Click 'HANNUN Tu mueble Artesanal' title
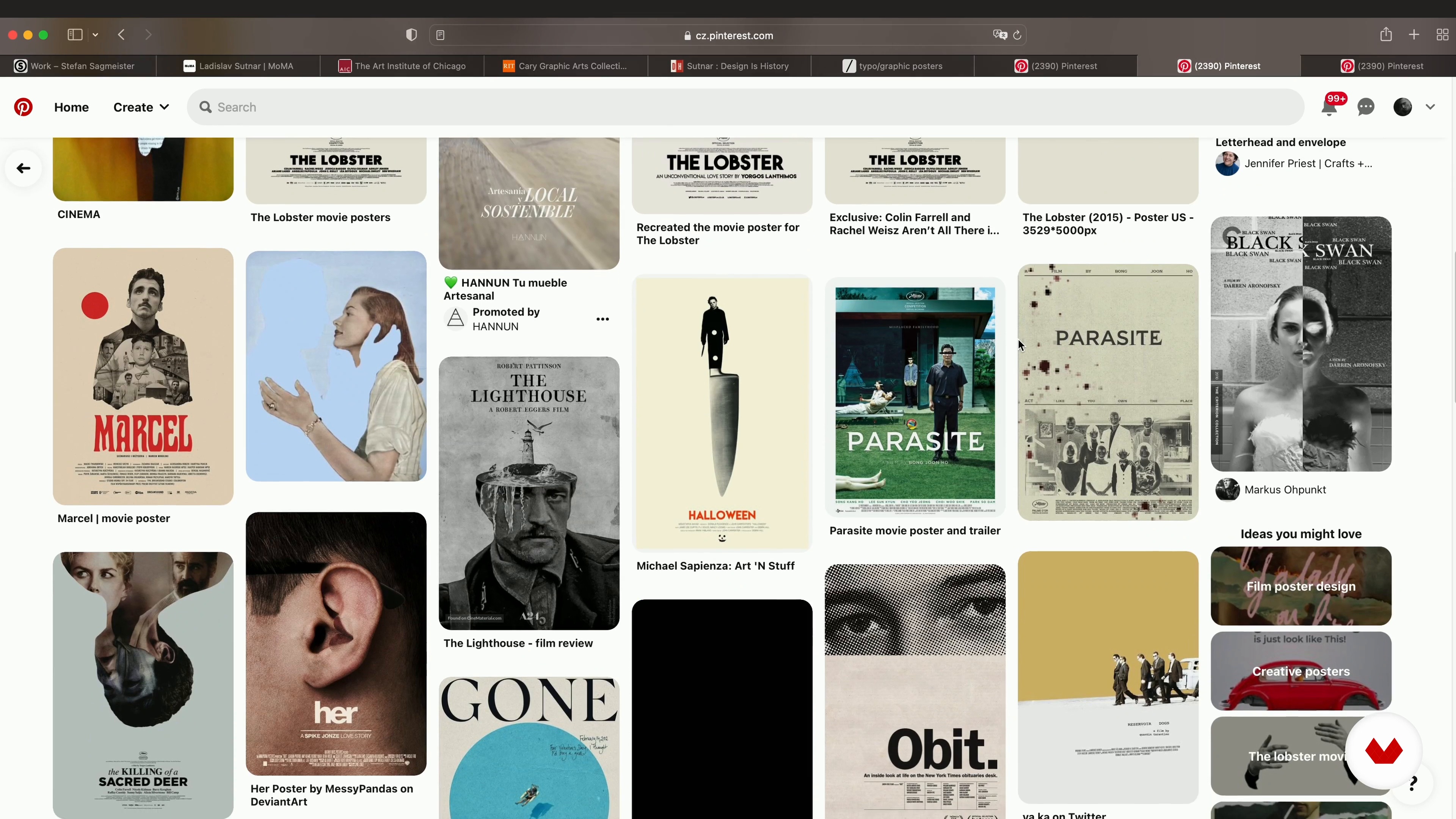Image resolution: width=1456 pixels, height=819 pixels. pos(505,289)
